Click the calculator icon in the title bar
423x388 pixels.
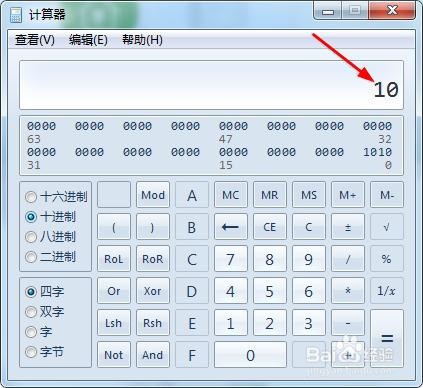click(16, 15)
